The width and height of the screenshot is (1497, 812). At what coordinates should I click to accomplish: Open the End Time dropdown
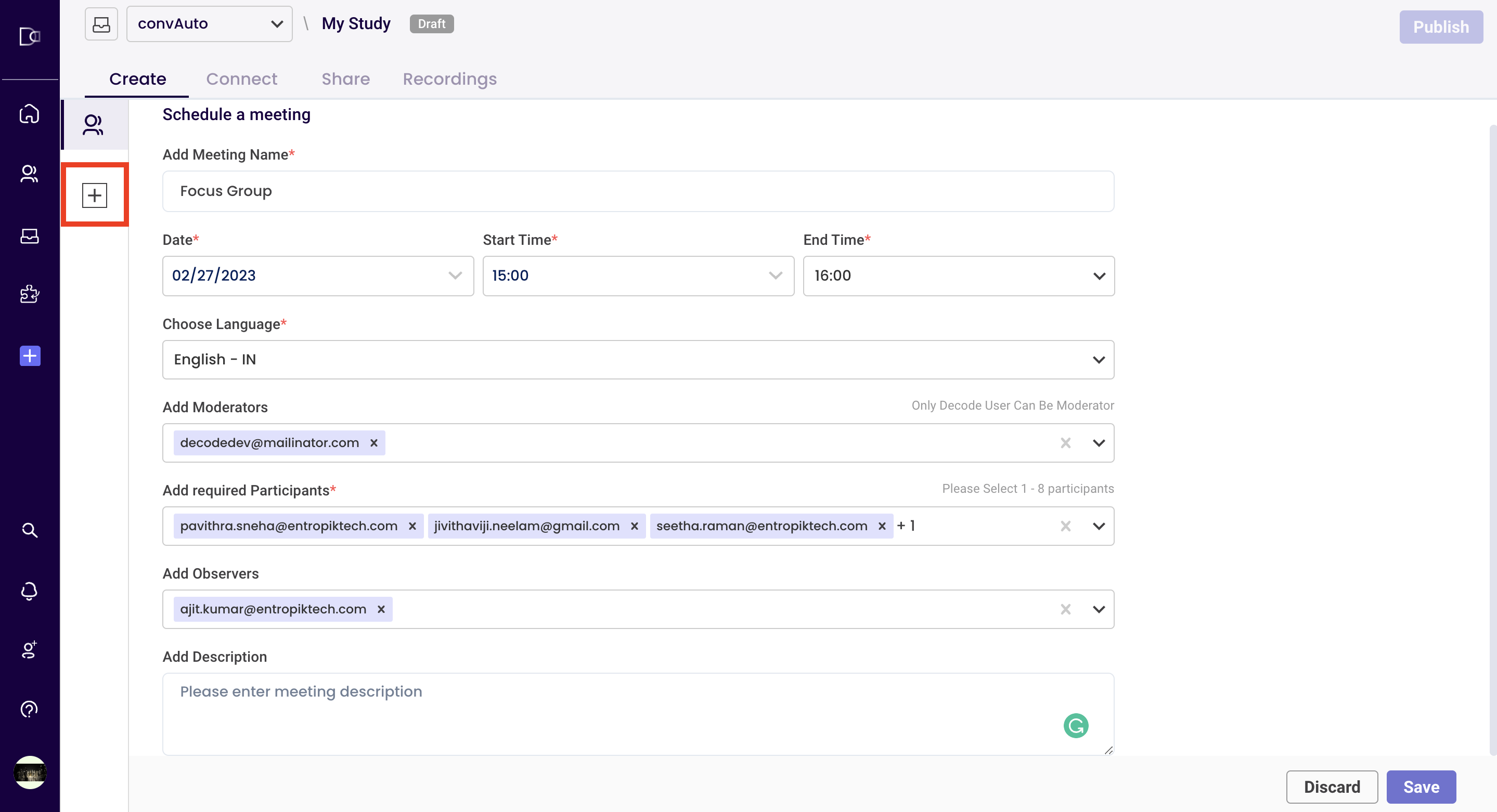point(958,276)
